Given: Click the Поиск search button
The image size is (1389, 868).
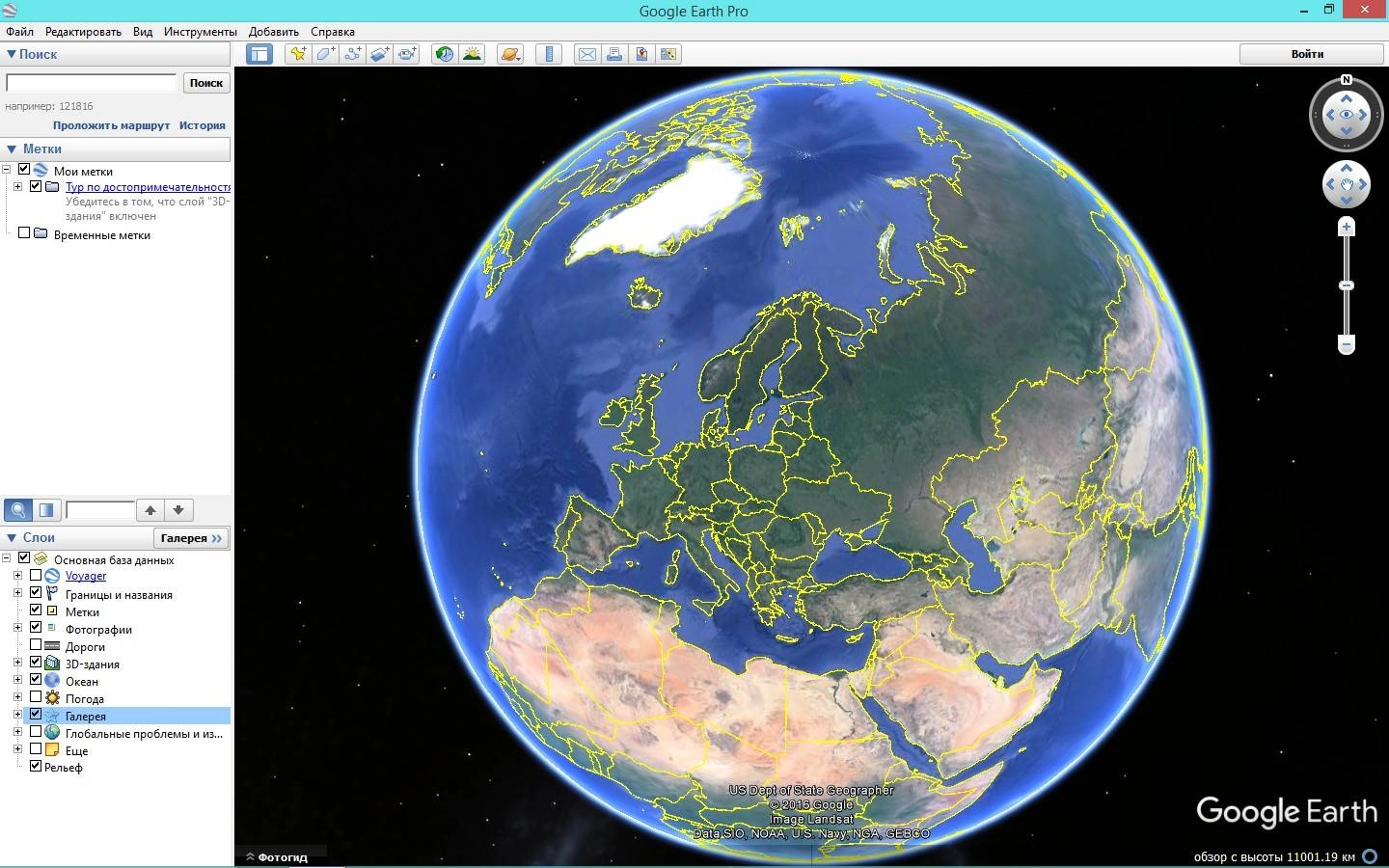Looking at the screenshot, I should coord(206,83).
